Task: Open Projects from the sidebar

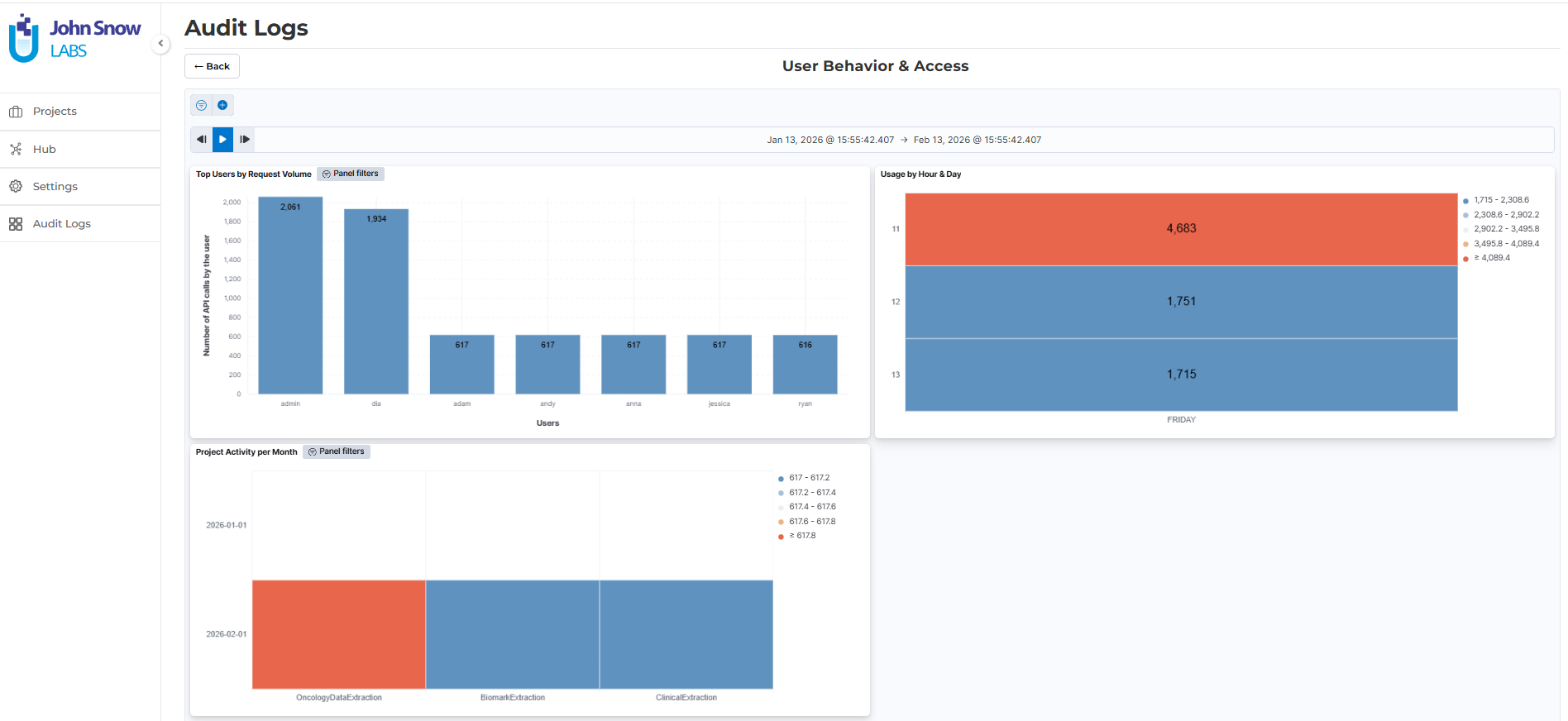Action: pyautogui.click(x=55, y=112)
